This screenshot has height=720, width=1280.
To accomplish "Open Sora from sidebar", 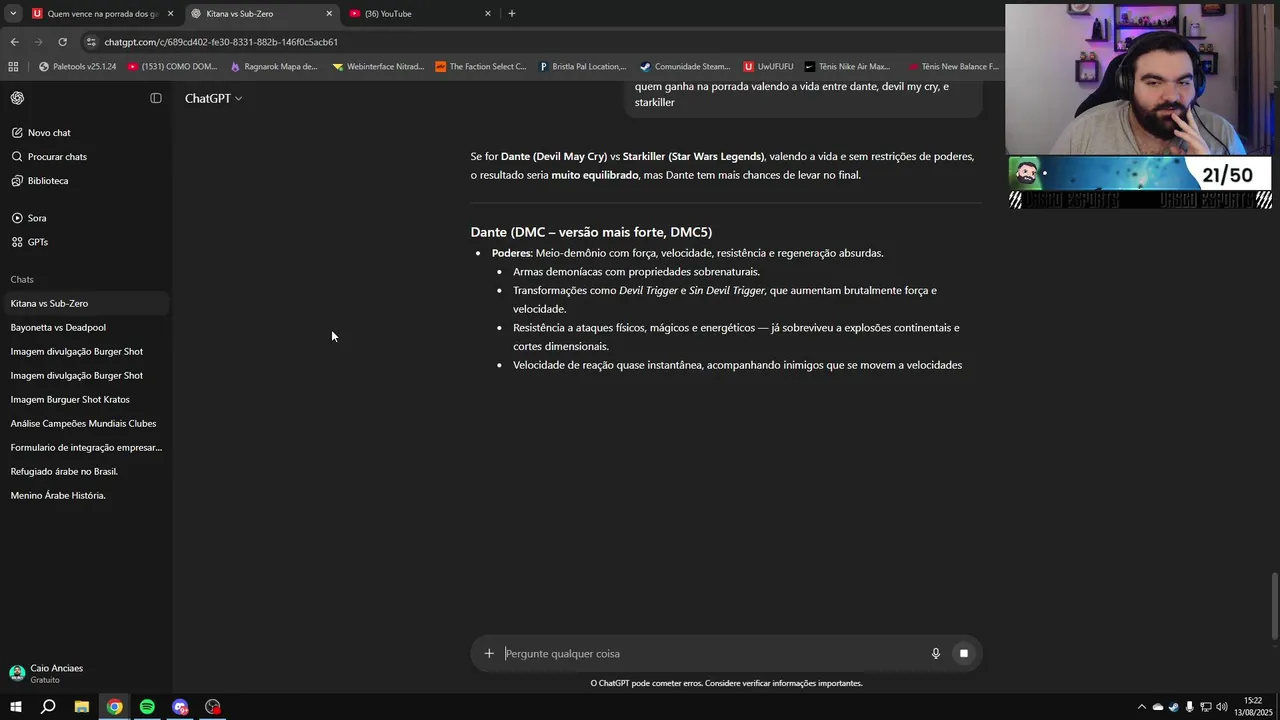I will point(37,218).
